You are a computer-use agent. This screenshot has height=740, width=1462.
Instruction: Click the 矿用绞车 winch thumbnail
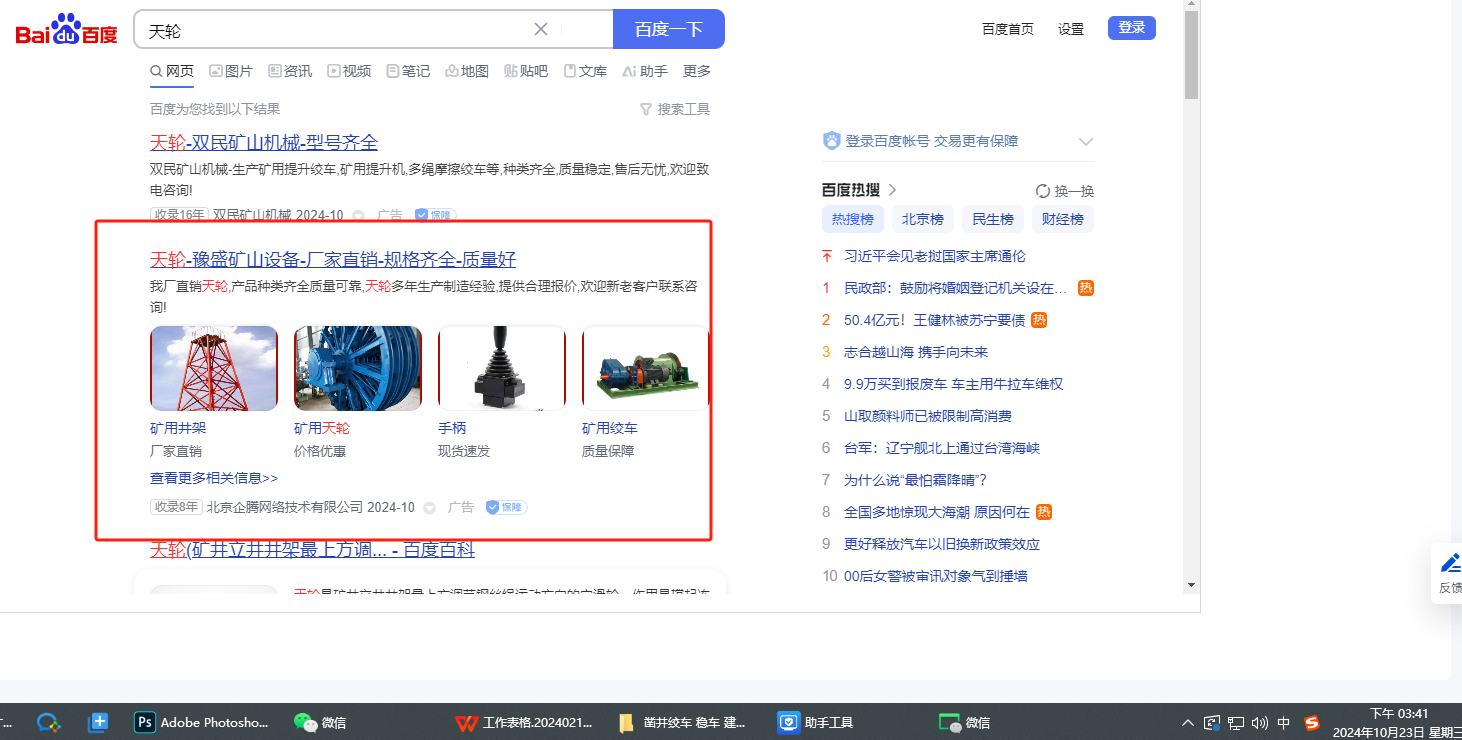[x=646, y=368]
